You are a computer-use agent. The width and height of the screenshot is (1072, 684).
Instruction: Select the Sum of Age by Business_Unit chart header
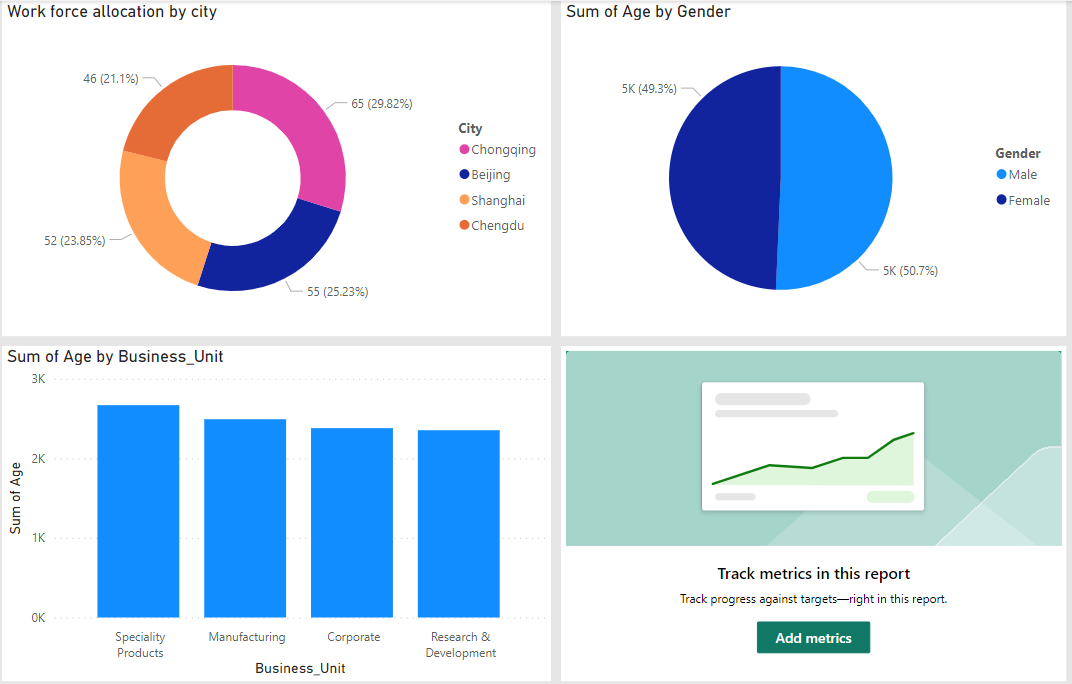click(114, 356)
